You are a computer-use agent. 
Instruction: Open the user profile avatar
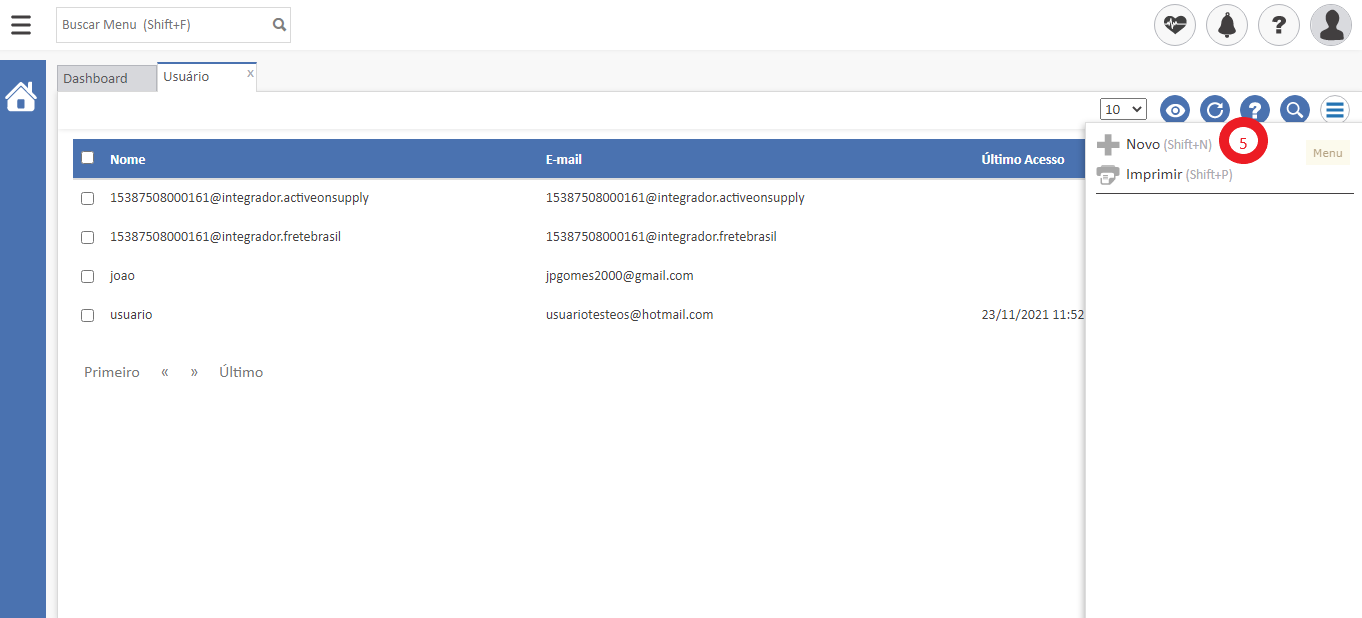(1331, 25)
